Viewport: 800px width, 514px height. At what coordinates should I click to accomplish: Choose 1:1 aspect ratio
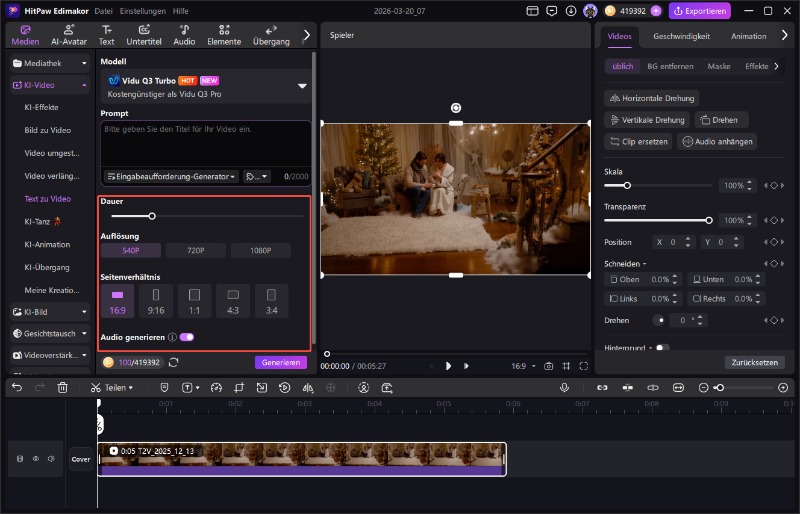point(194,301)
